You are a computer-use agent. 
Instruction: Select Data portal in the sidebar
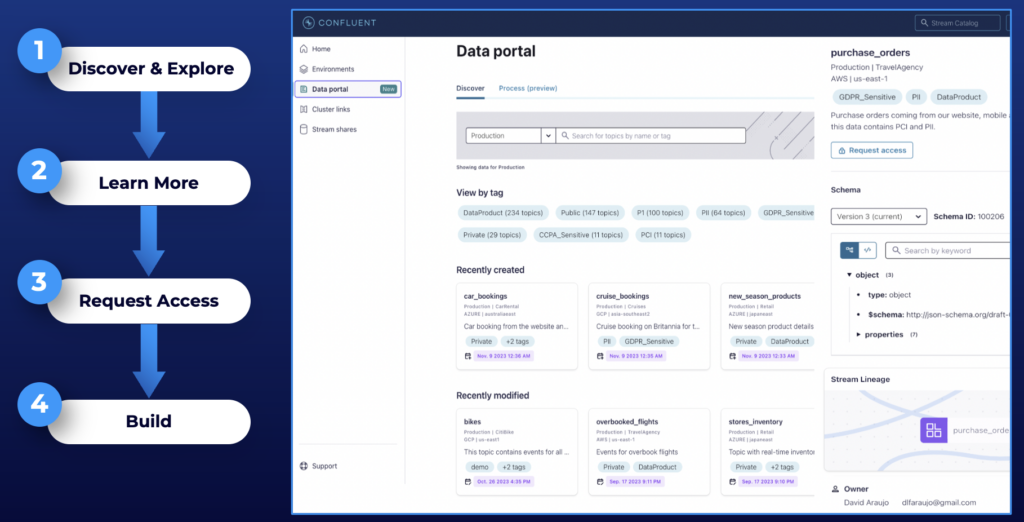[x=348, y=89]
